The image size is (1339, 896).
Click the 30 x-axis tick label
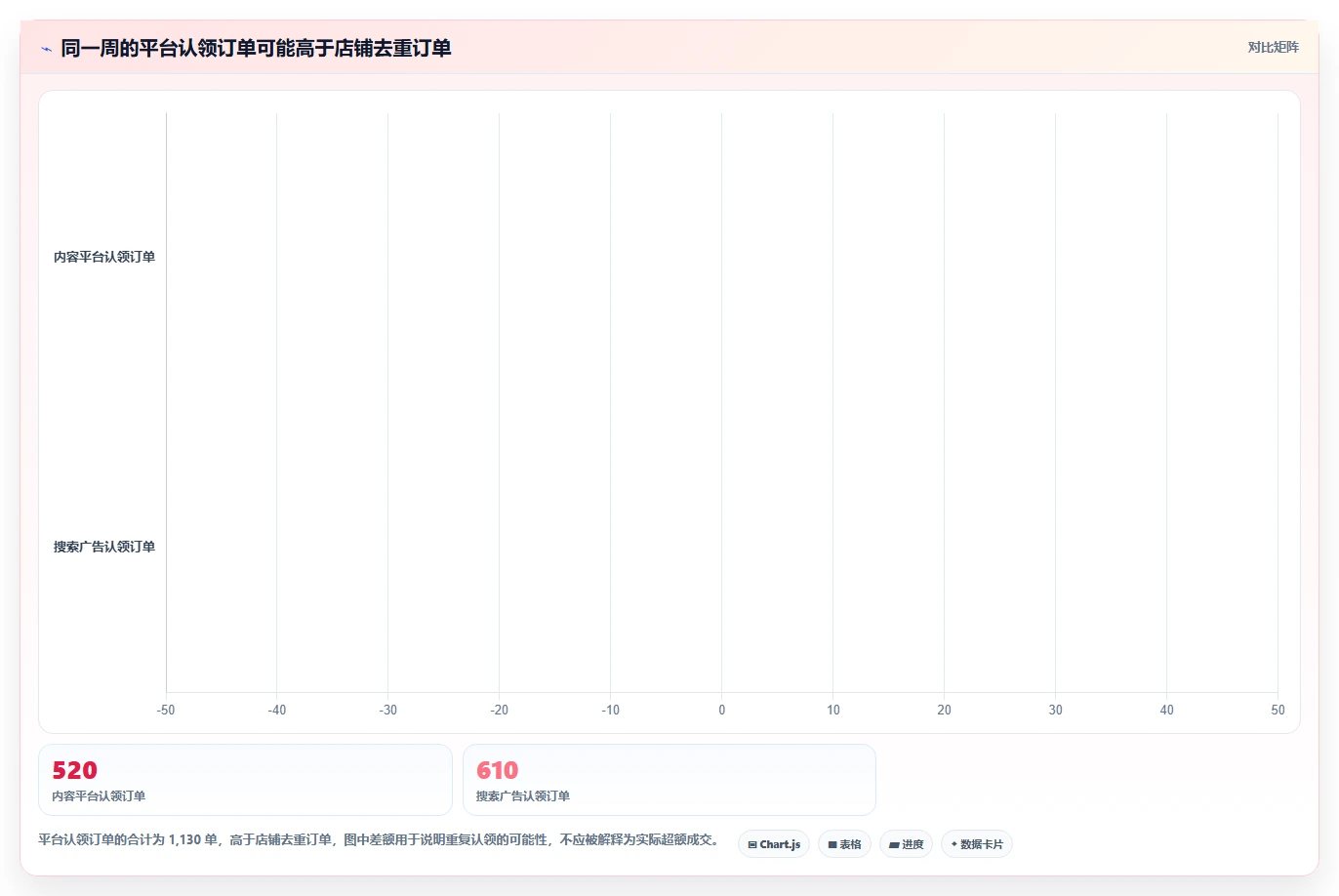coord(1056,710)
